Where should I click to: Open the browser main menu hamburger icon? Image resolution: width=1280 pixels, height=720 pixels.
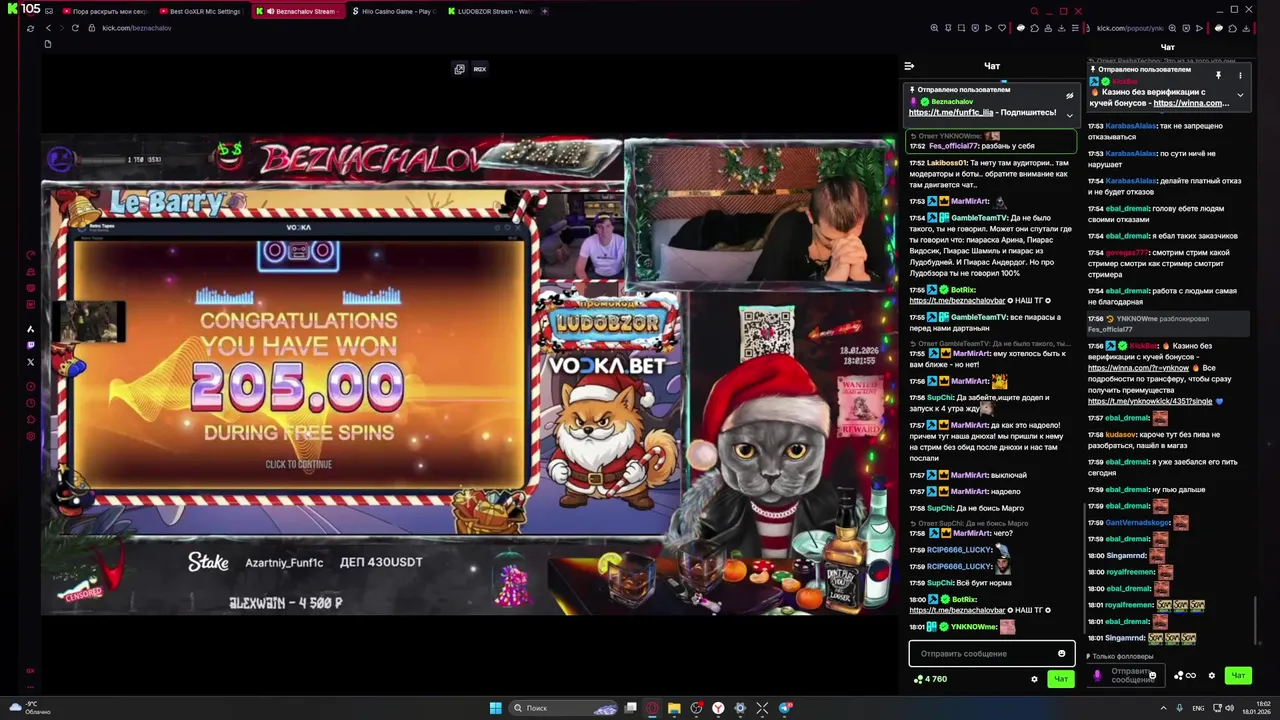(1074, 28)
